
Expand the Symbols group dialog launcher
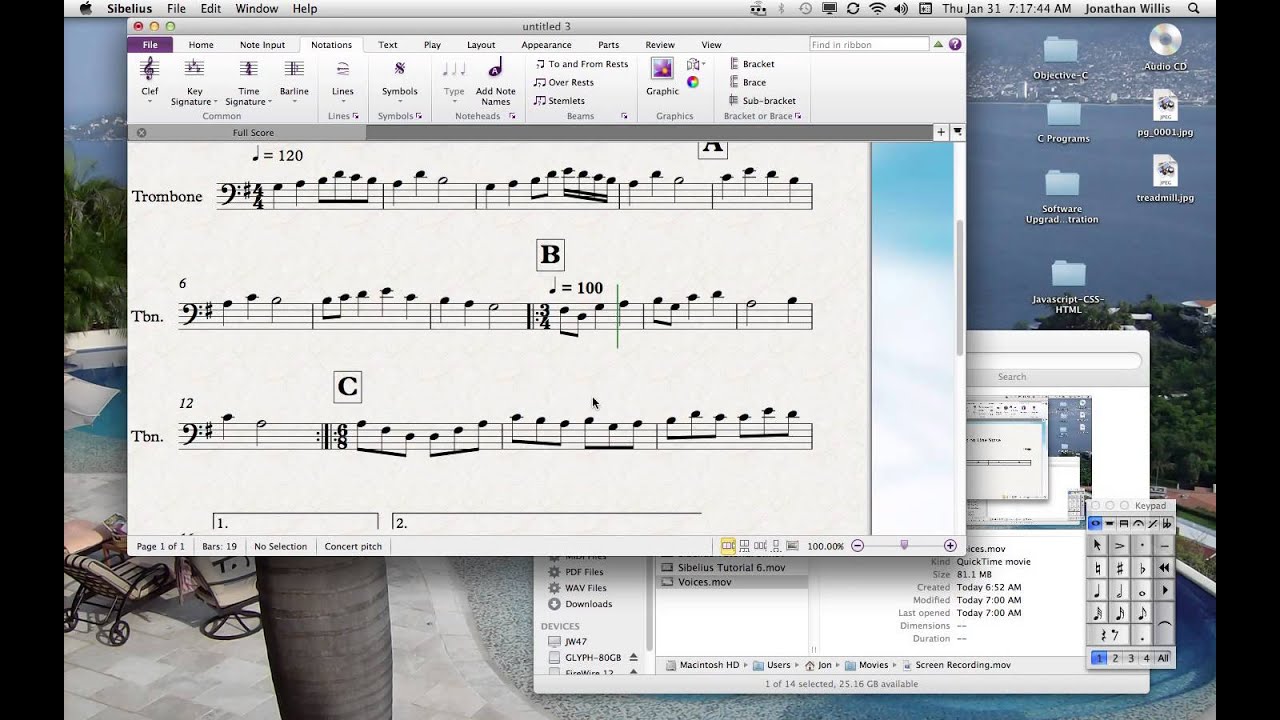click(x=418, y=116)
